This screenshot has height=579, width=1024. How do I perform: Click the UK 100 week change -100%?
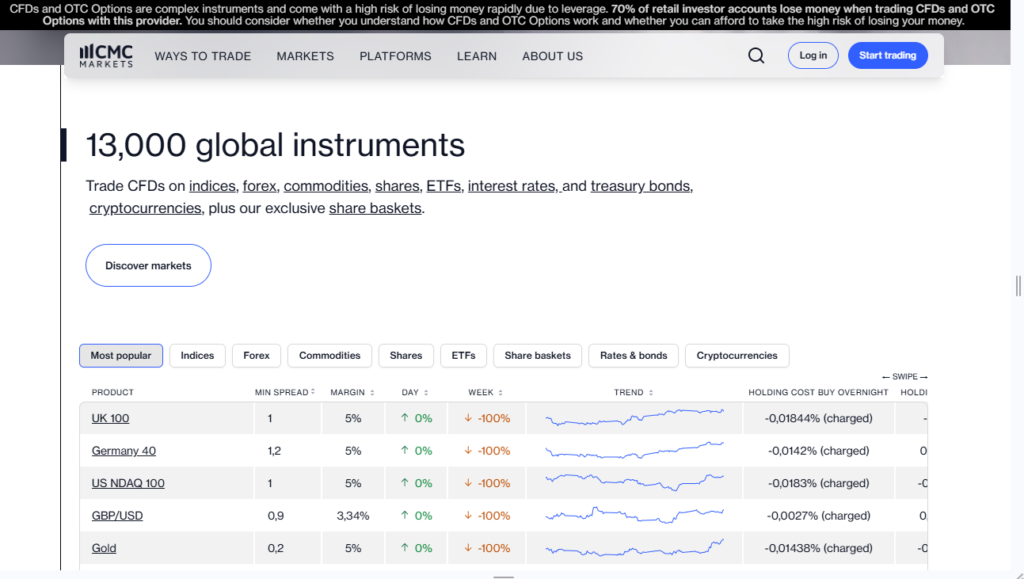(x=487, y=418)
